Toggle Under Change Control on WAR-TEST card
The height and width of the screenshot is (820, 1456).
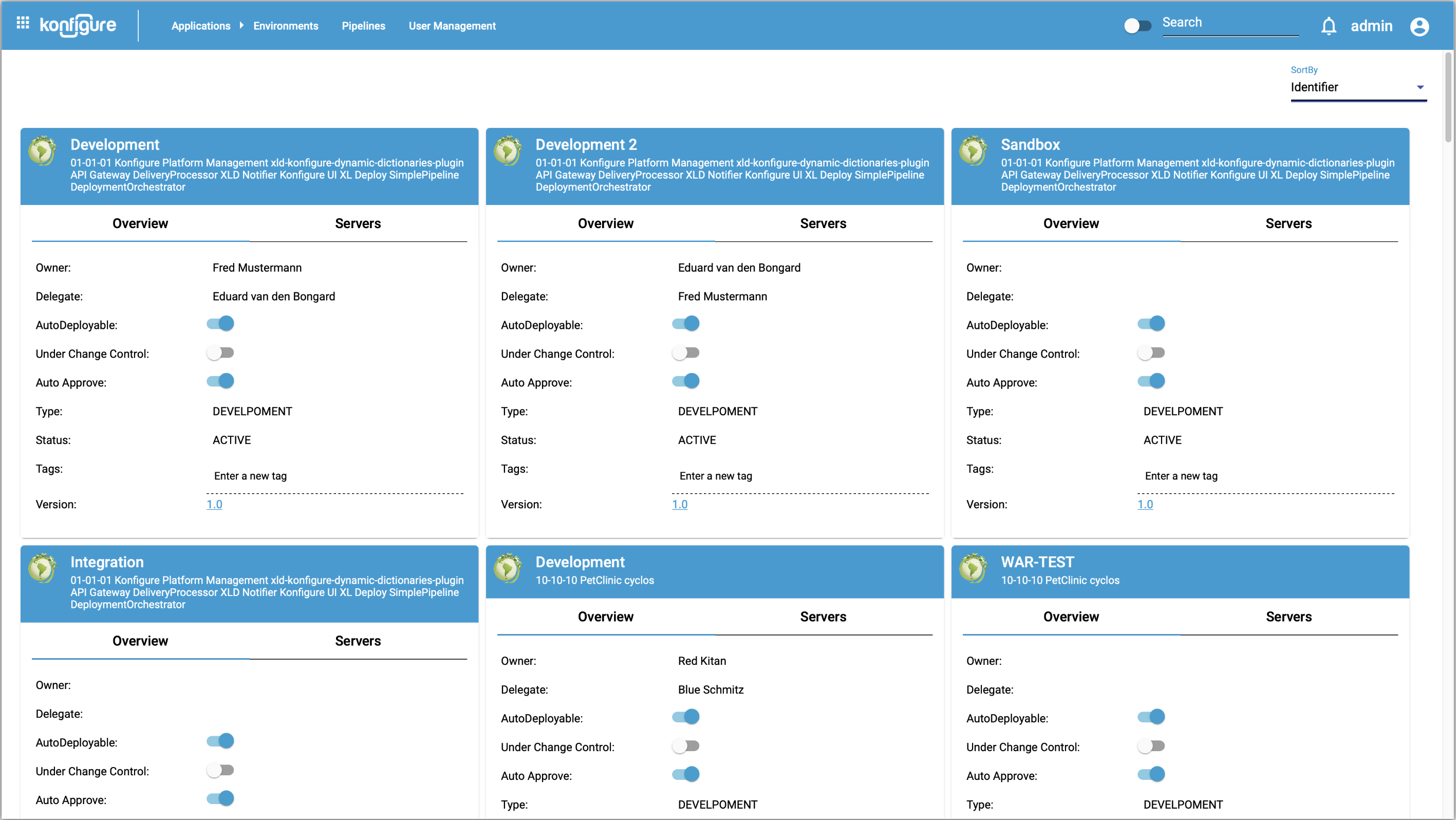pos(1151,747)
